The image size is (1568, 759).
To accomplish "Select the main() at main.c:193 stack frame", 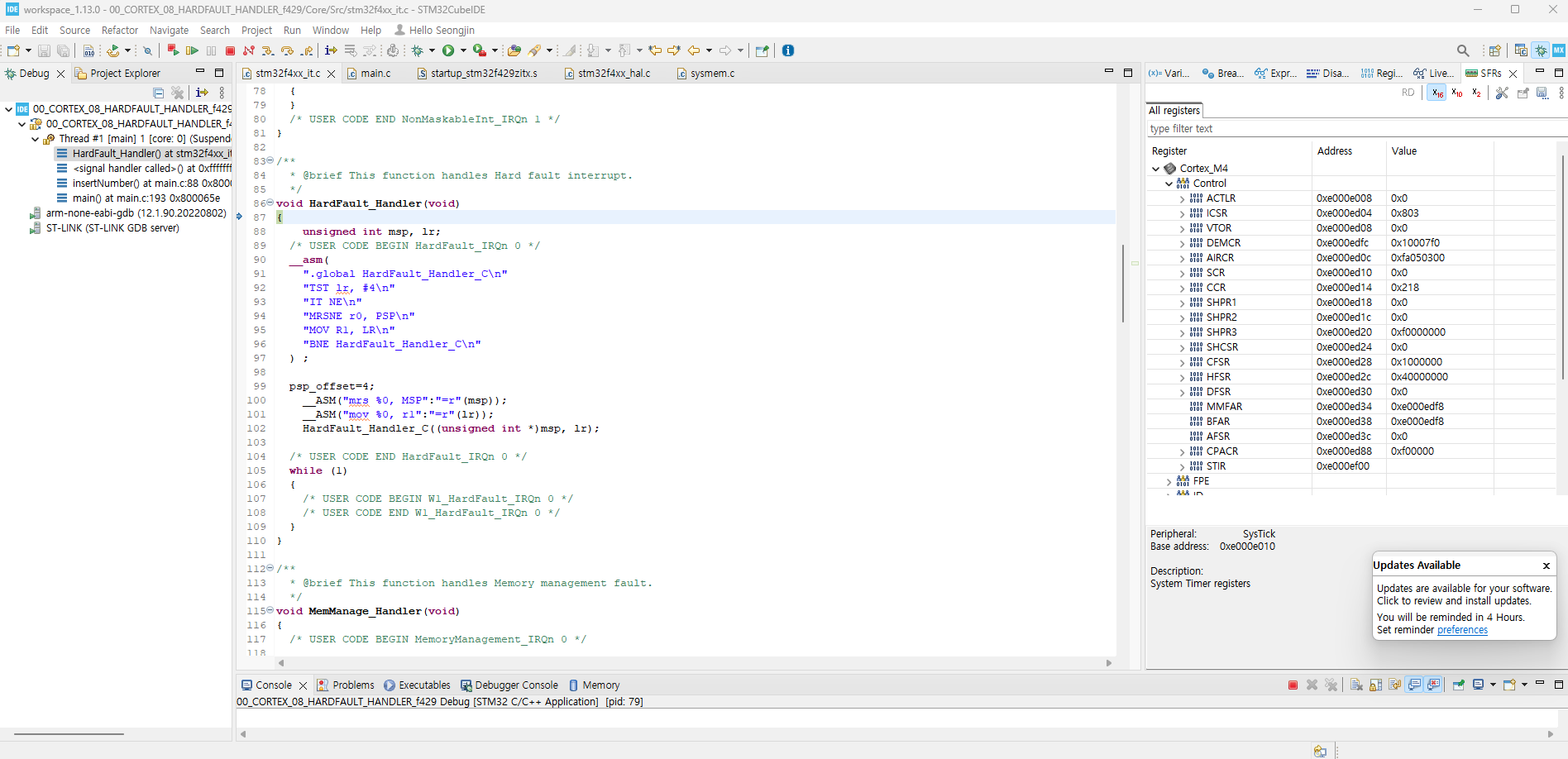I will pos(139,198).
